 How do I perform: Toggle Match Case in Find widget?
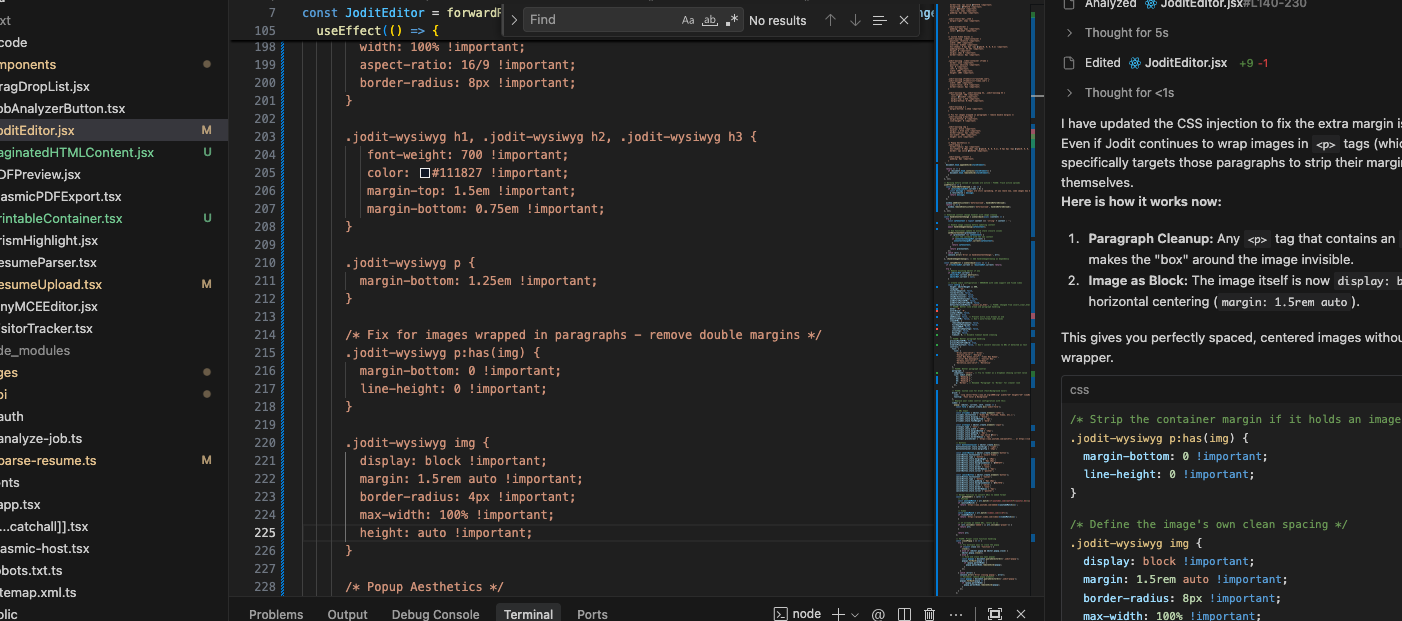click(688, 20)
